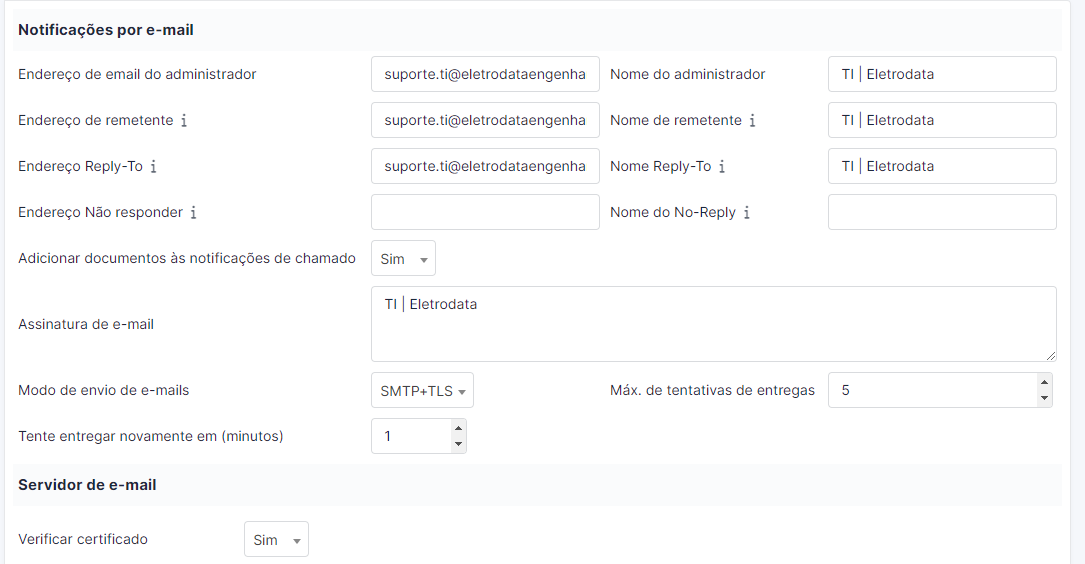Click the empty Endereço Não responder field
The image size is (1085, 564).
[485, 212]
